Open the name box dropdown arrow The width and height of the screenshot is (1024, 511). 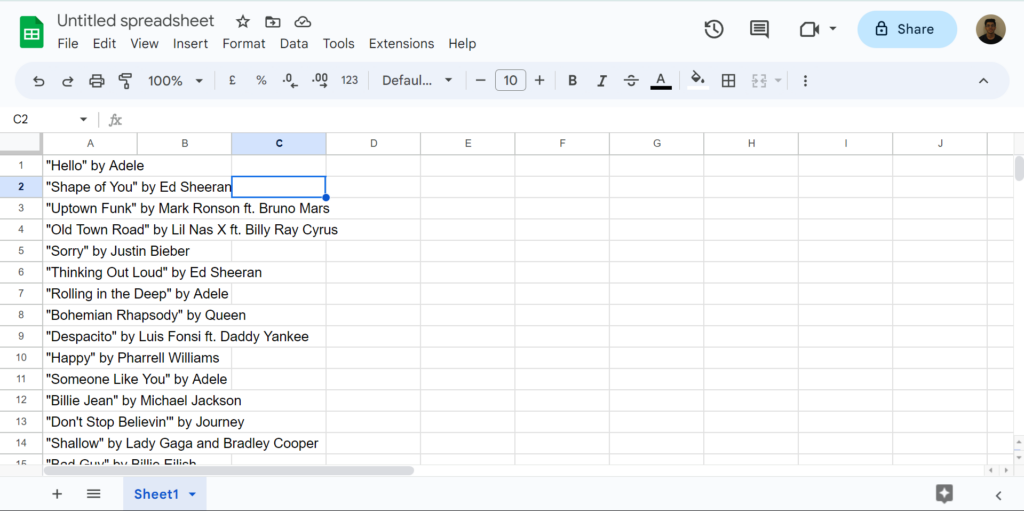point(84,119)
